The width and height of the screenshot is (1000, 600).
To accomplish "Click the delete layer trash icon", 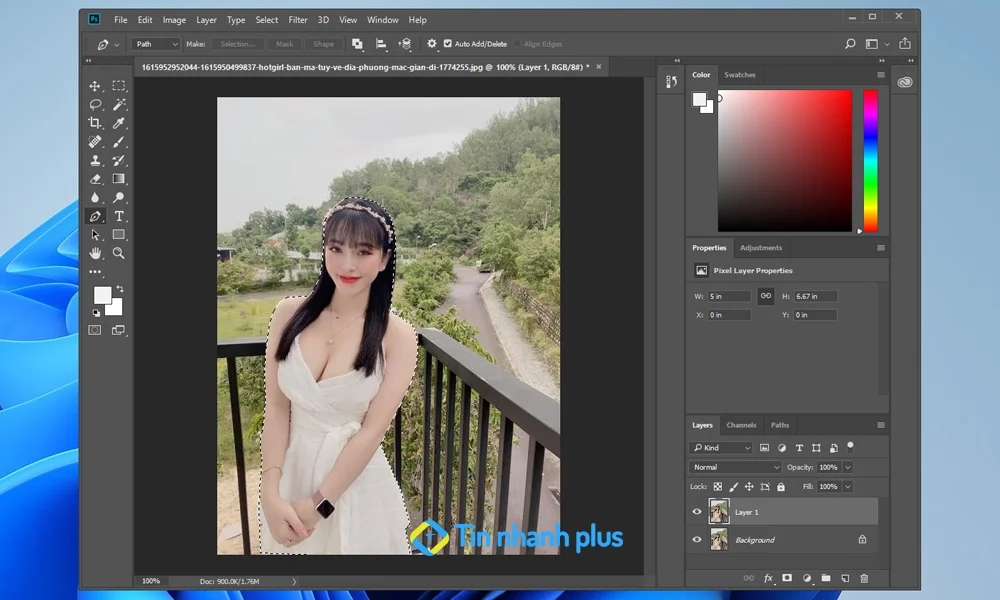I will [x=864, y=578].
